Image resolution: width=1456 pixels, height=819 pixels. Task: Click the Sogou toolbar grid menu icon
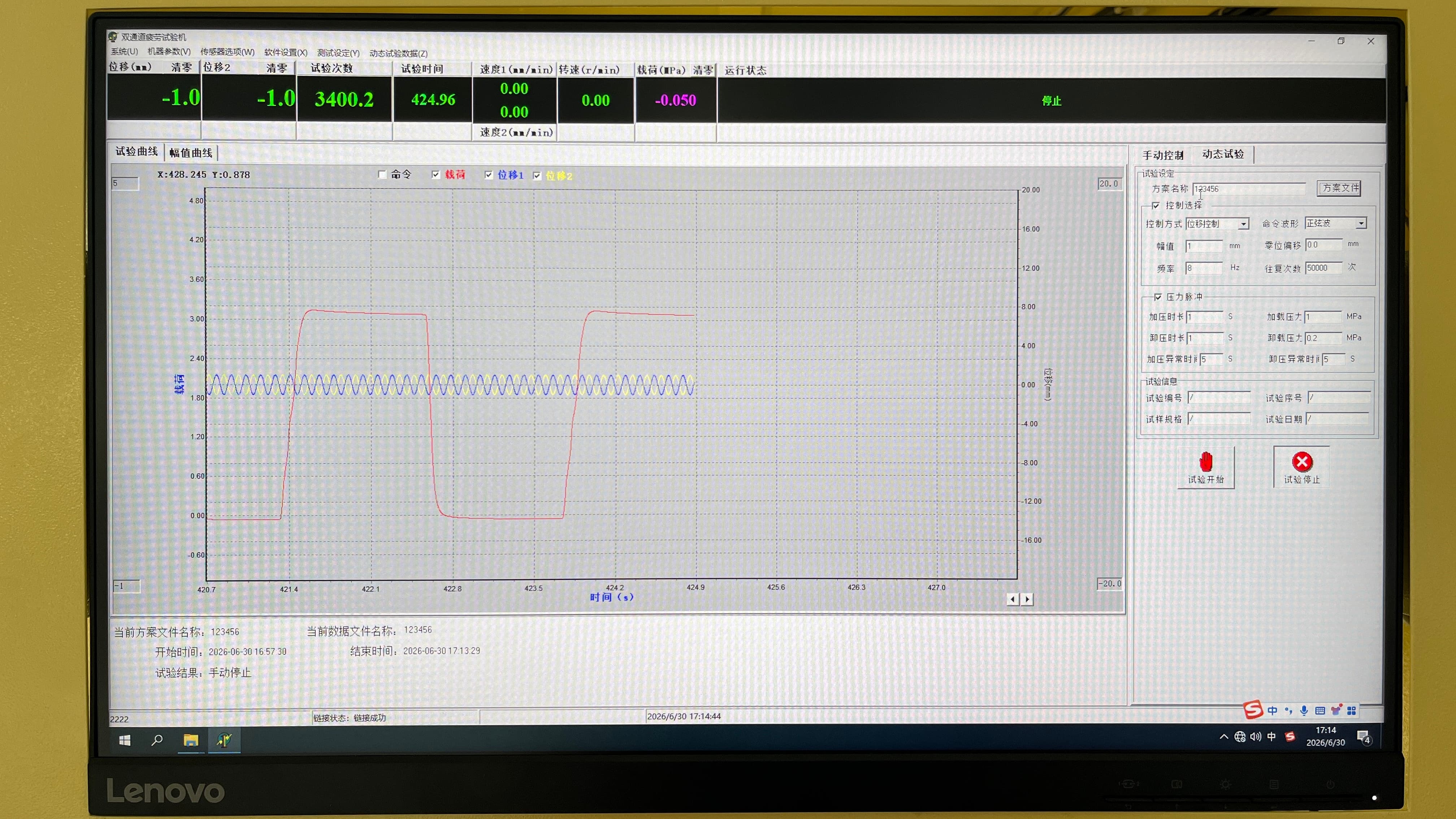[1351, 710]
